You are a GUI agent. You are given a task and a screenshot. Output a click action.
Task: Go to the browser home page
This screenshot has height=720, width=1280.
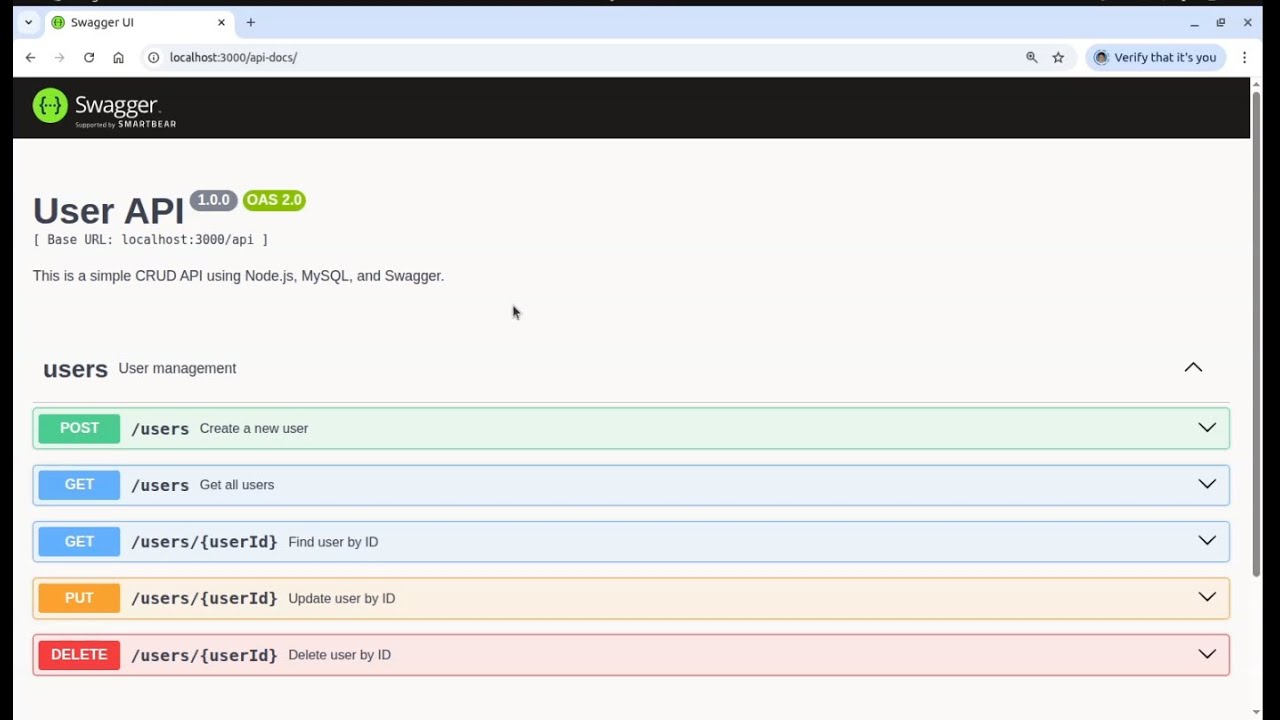pyautogui.click(x=118, y=58)
